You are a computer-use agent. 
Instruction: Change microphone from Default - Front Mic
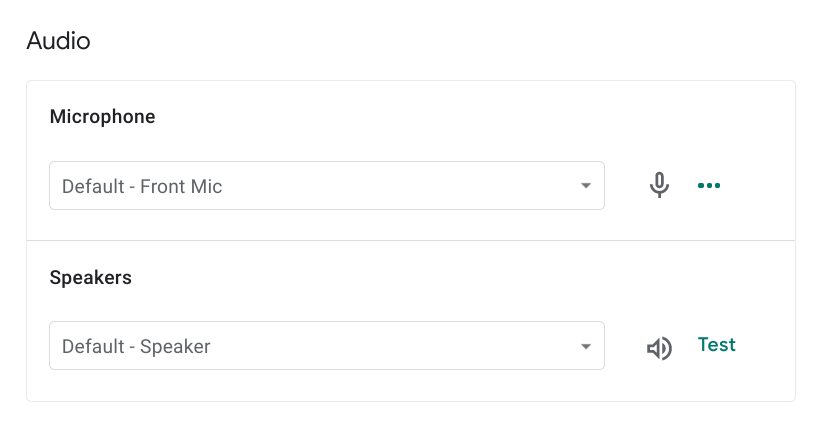[326, 186]
